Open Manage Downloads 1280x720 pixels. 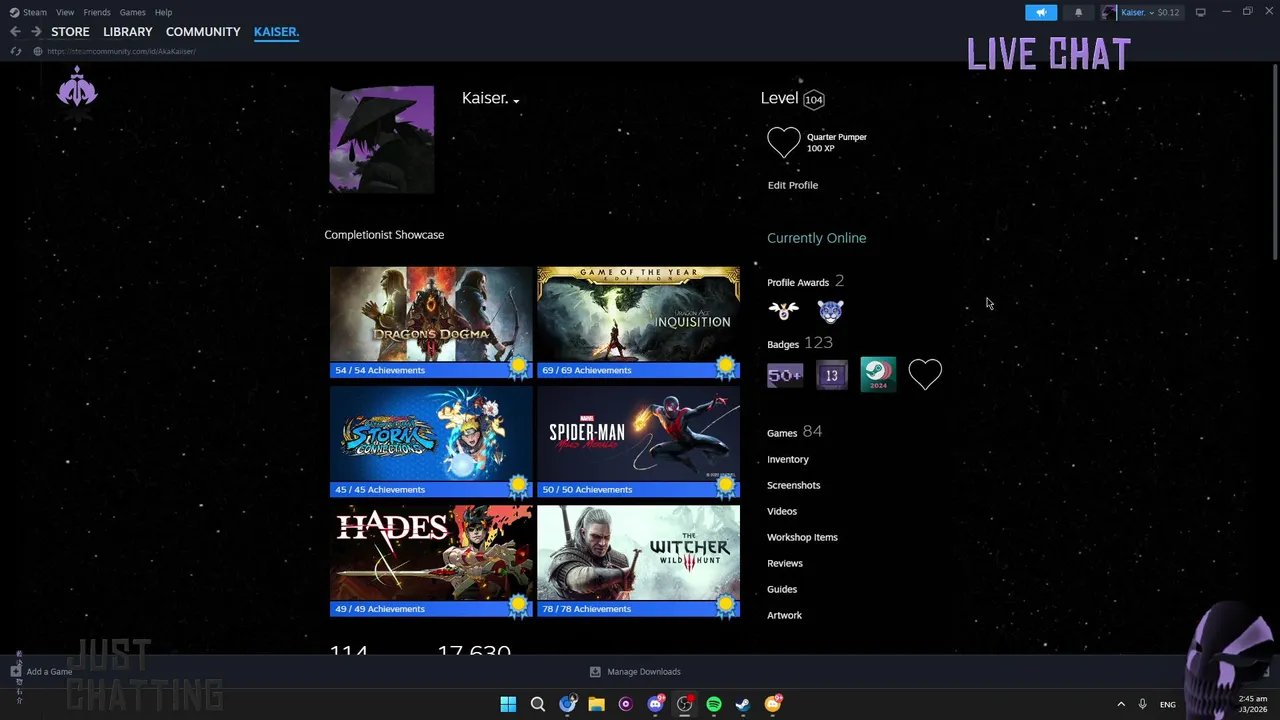(635, 672)
